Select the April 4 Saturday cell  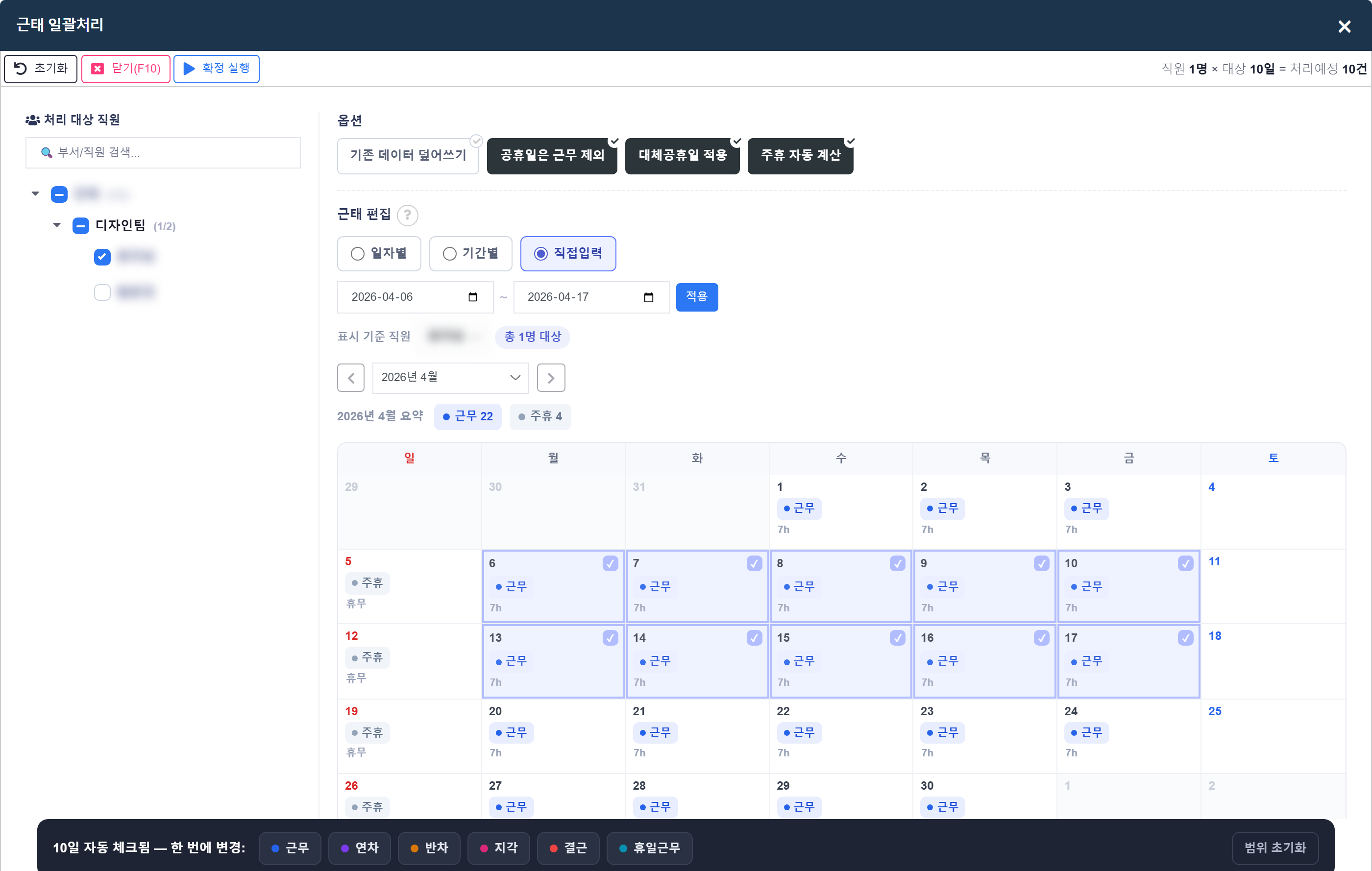click(1273, 512)
